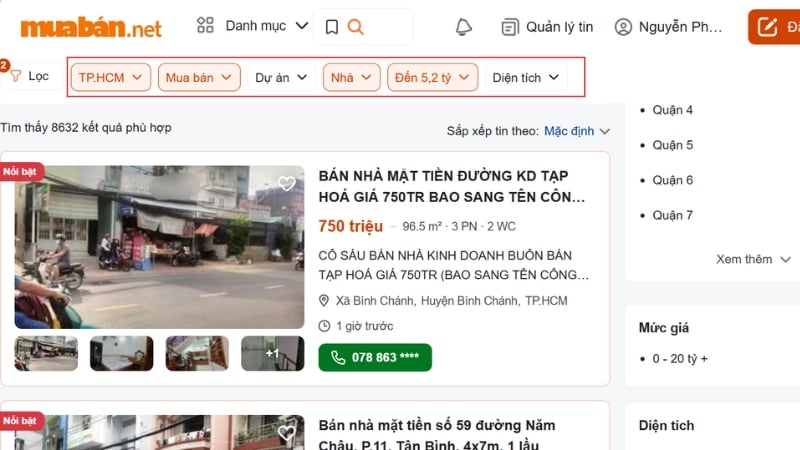Open second small interior thumbnail
The height and width of the screenshot is (450, 800).
(121, 354)
